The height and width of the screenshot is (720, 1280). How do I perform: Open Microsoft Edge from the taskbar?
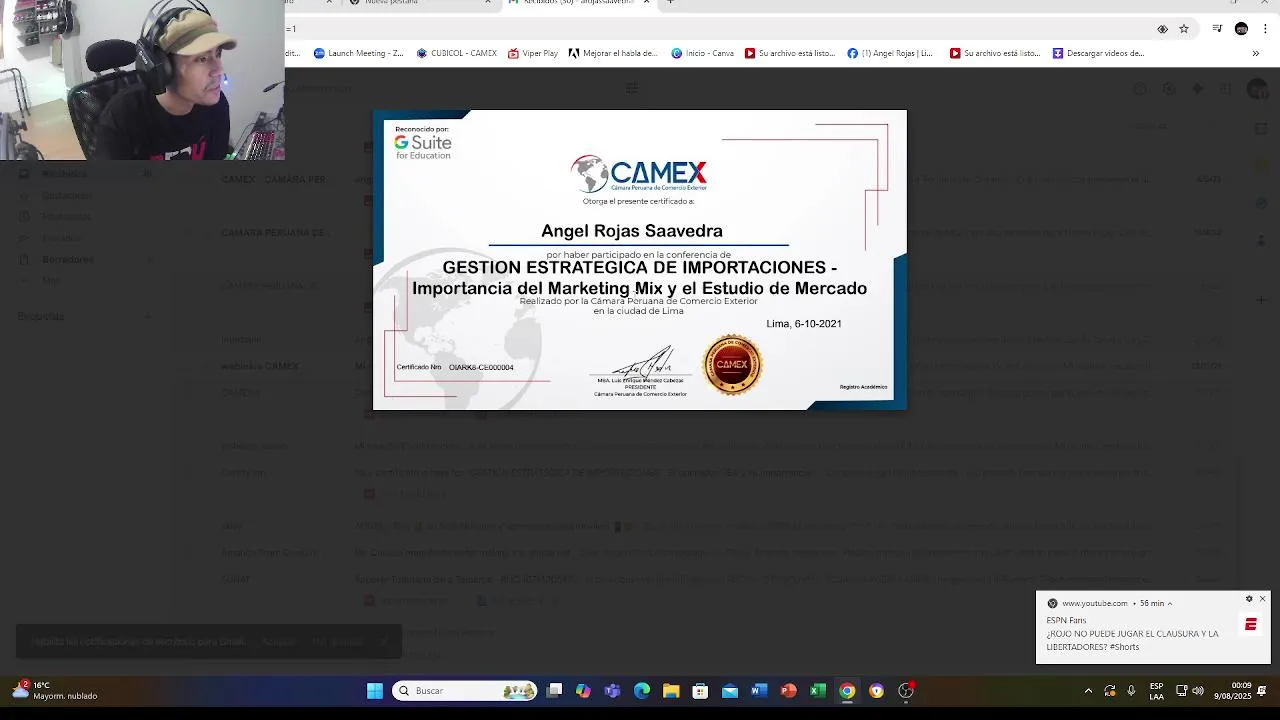pos(642,690)
